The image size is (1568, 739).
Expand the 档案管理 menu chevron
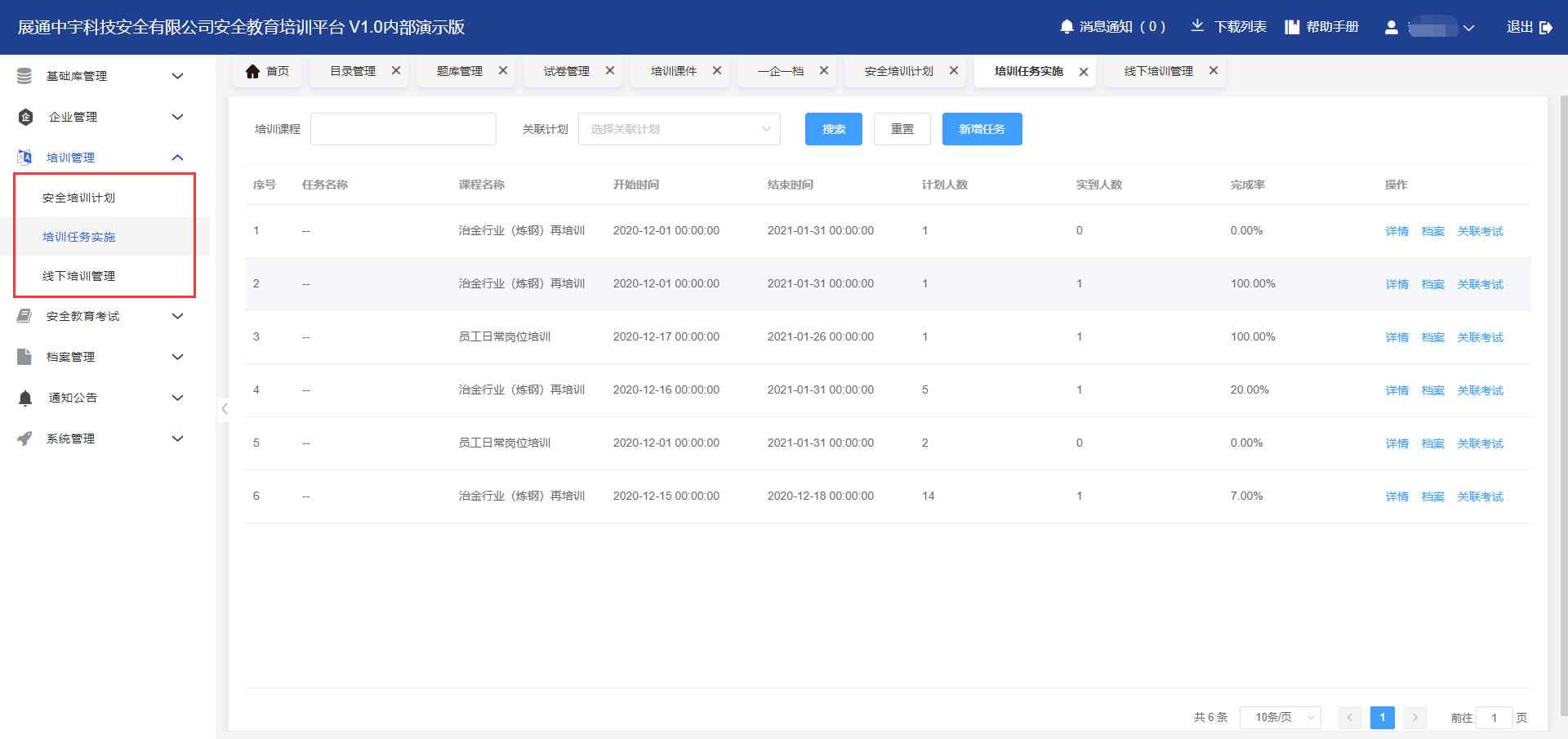click(x=177, y=357)
